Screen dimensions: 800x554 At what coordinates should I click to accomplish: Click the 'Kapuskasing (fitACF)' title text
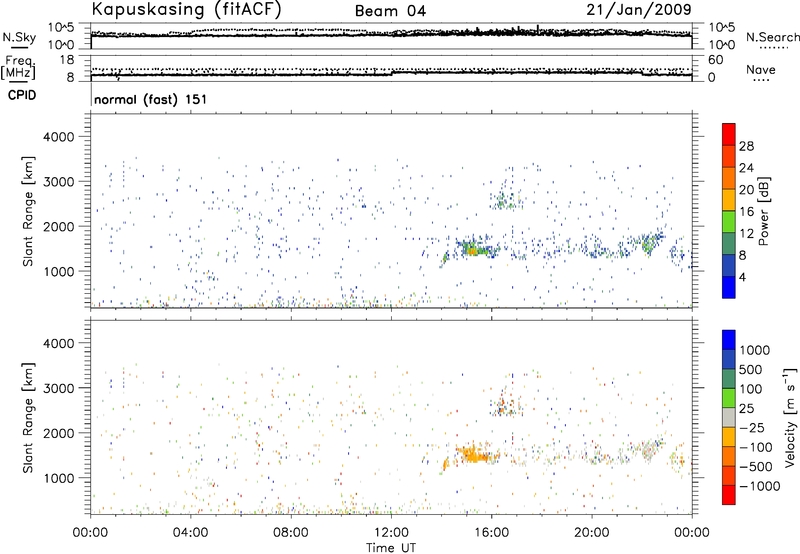tap(187, 9)
